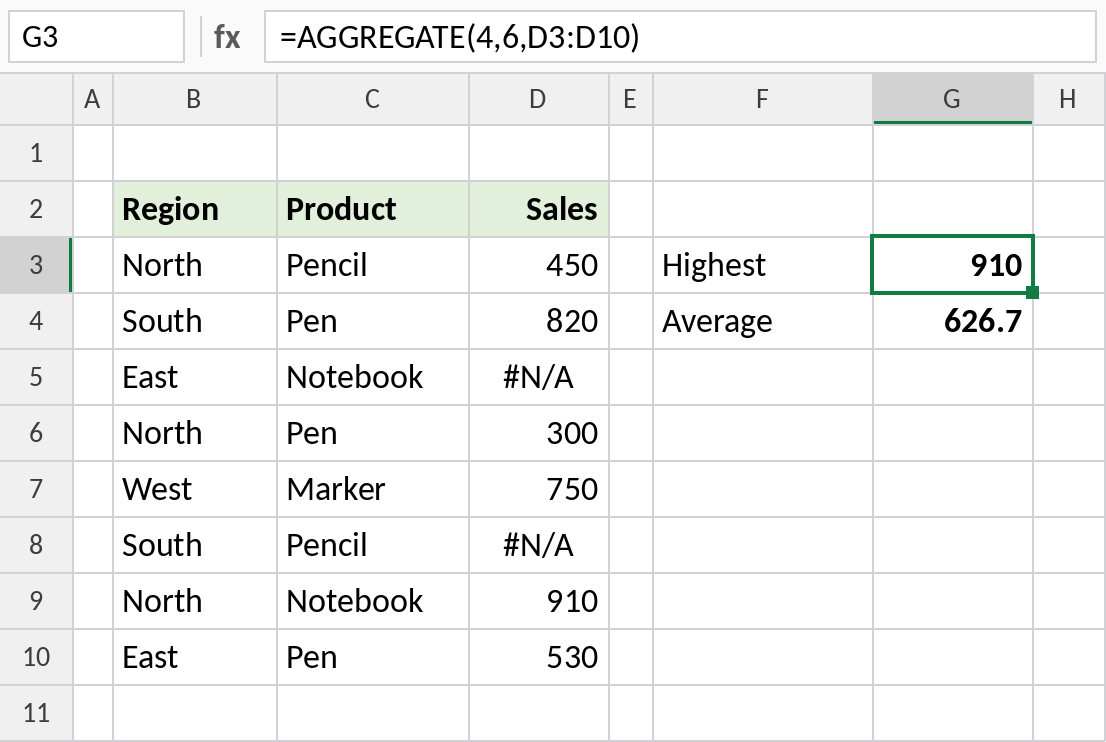Click the Region header cell
Image resolution: width=1106 pixels, height=742 pixels.
pos(195,209)
